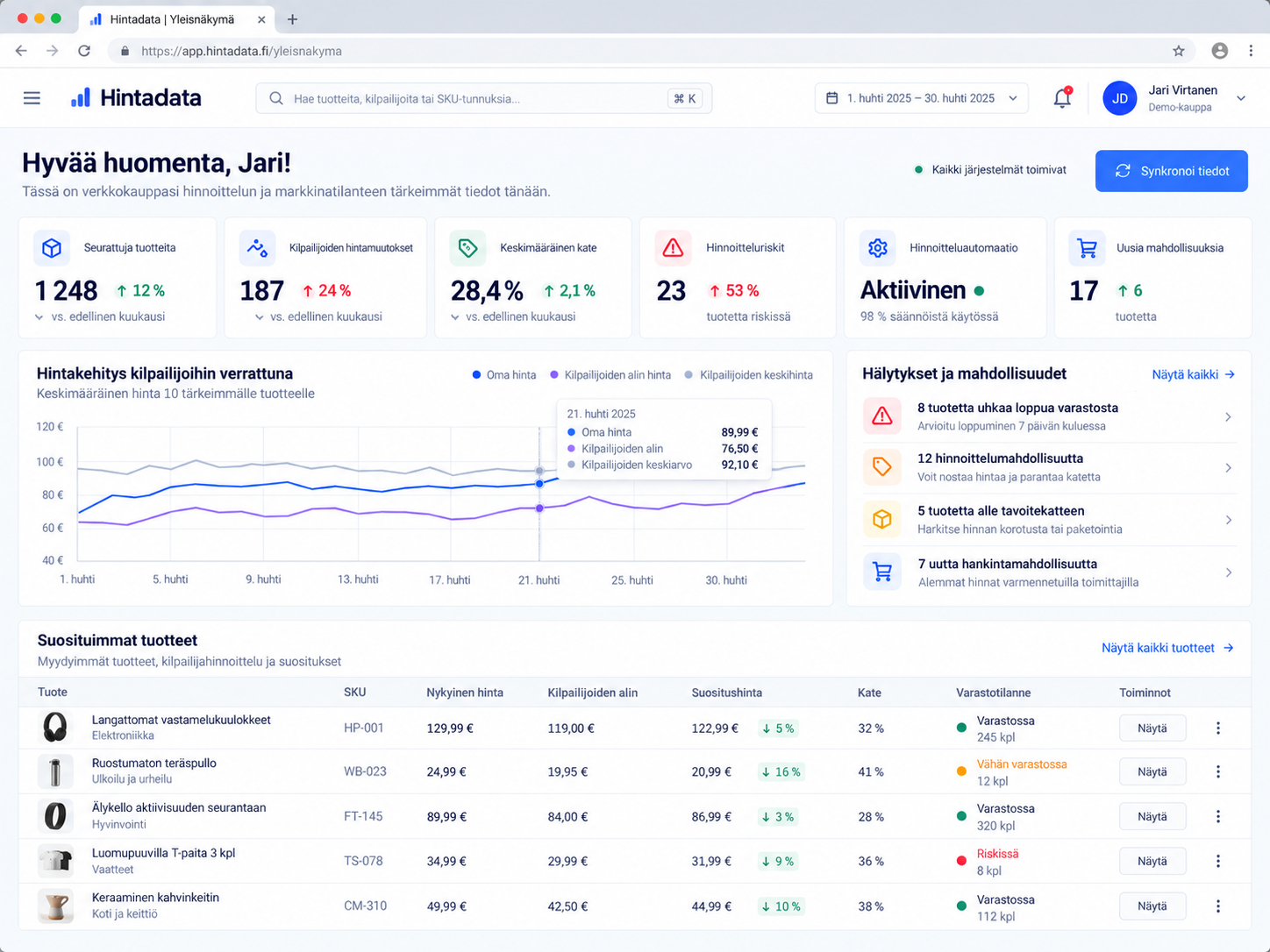Open the browser profile icon
Screen dimensions: 1270x952
(1220, 51)
